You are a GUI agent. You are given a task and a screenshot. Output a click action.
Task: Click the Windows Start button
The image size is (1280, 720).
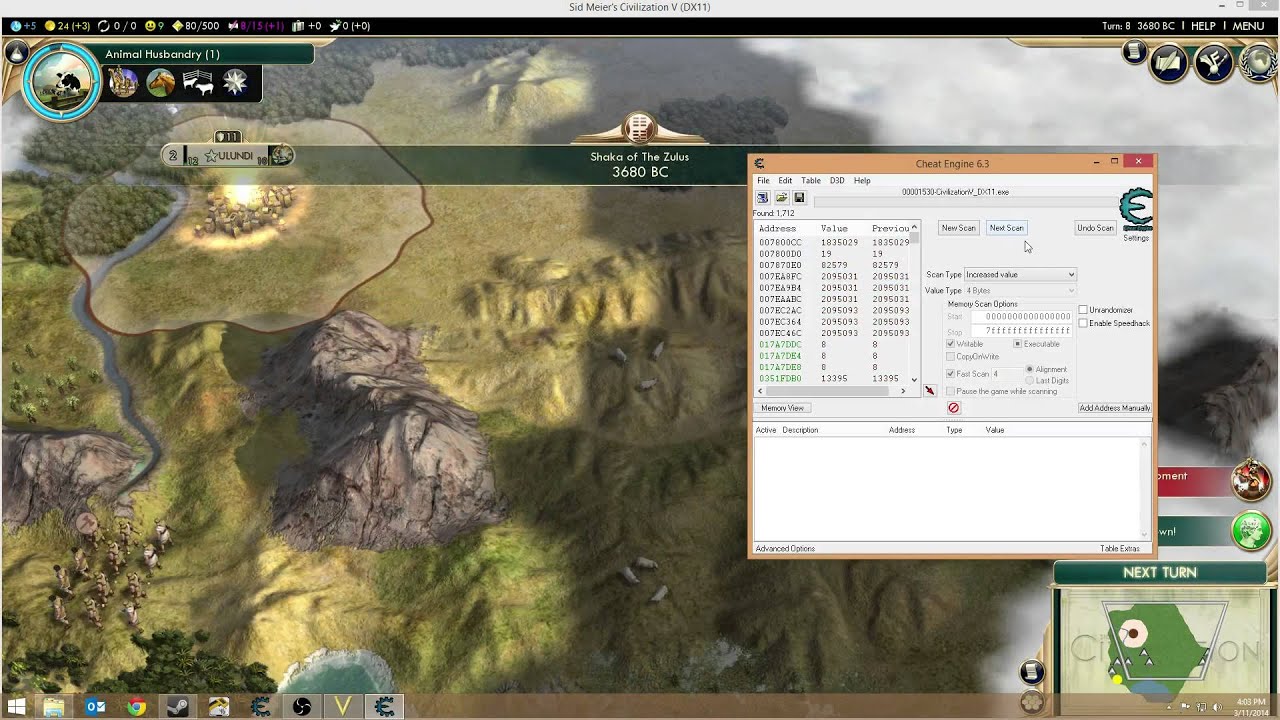[x=16, y=707]
